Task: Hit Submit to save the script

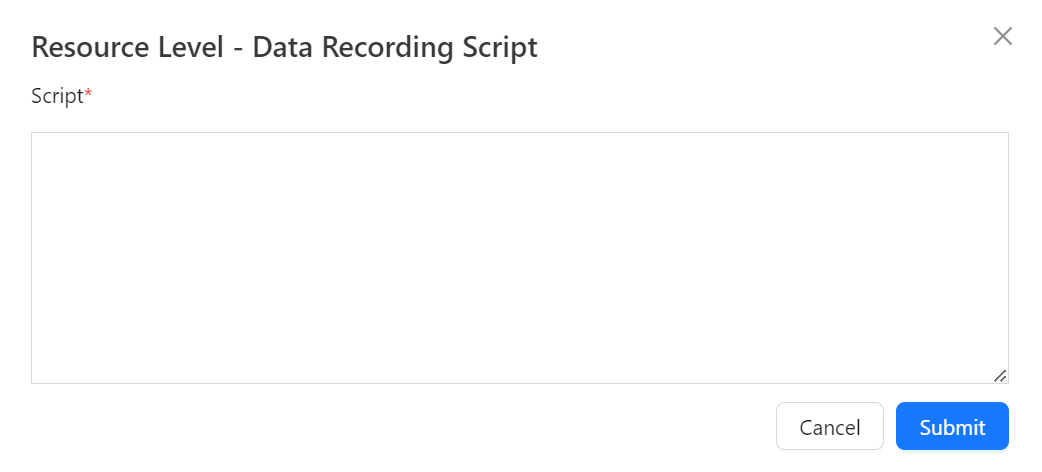Action: coord(952,427)
